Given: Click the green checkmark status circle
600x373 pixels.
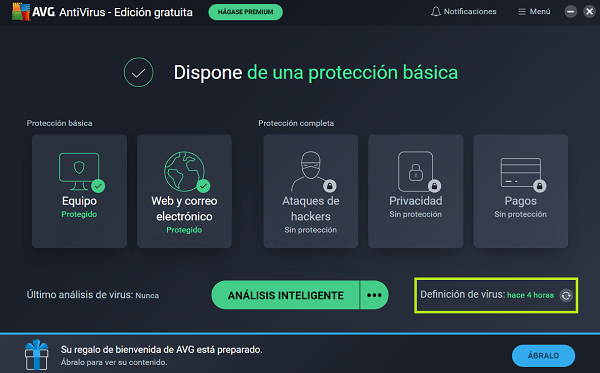Looking at the screenshot, I should (139, 72).
